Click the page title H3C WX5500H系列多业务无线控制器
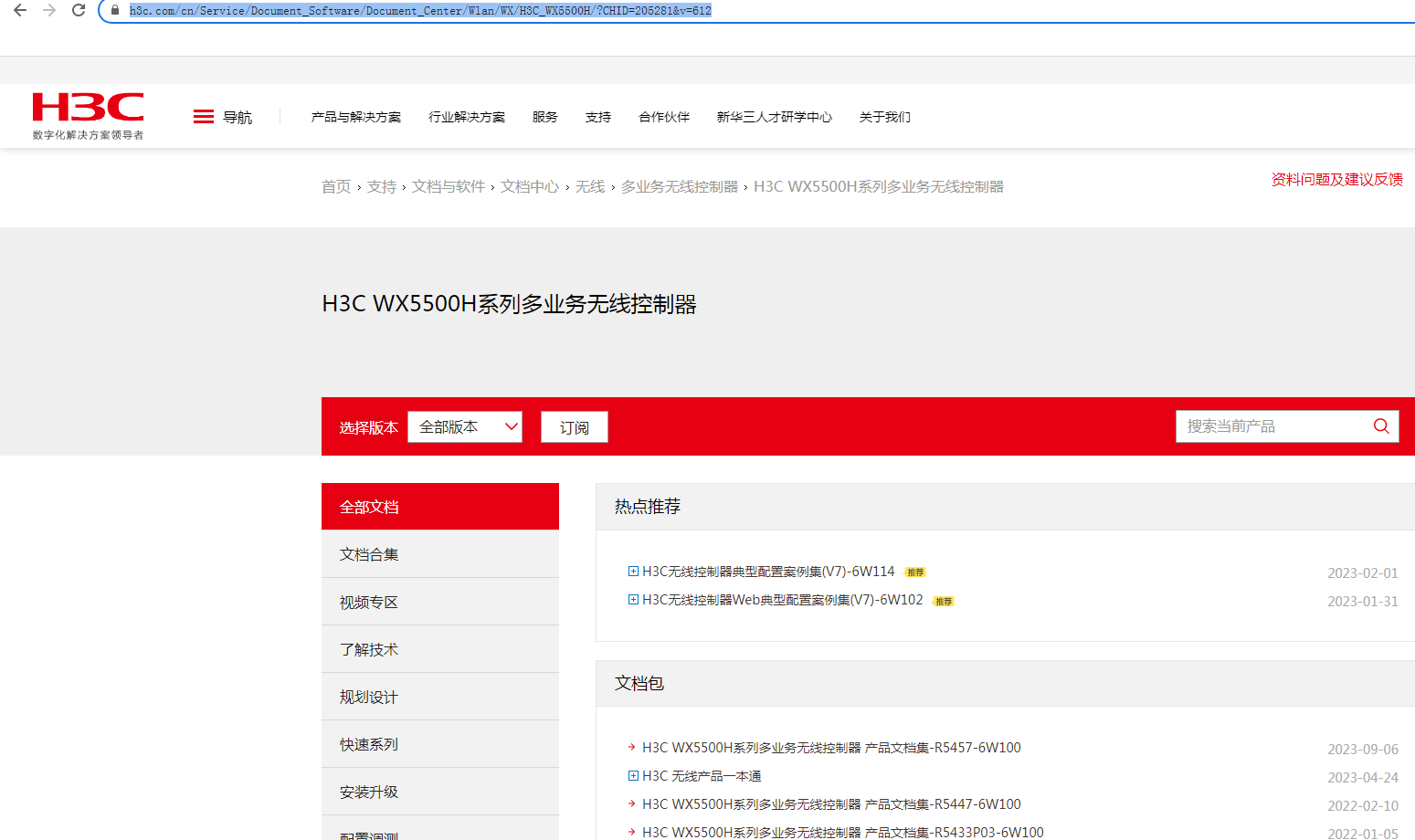 [510, 304]
